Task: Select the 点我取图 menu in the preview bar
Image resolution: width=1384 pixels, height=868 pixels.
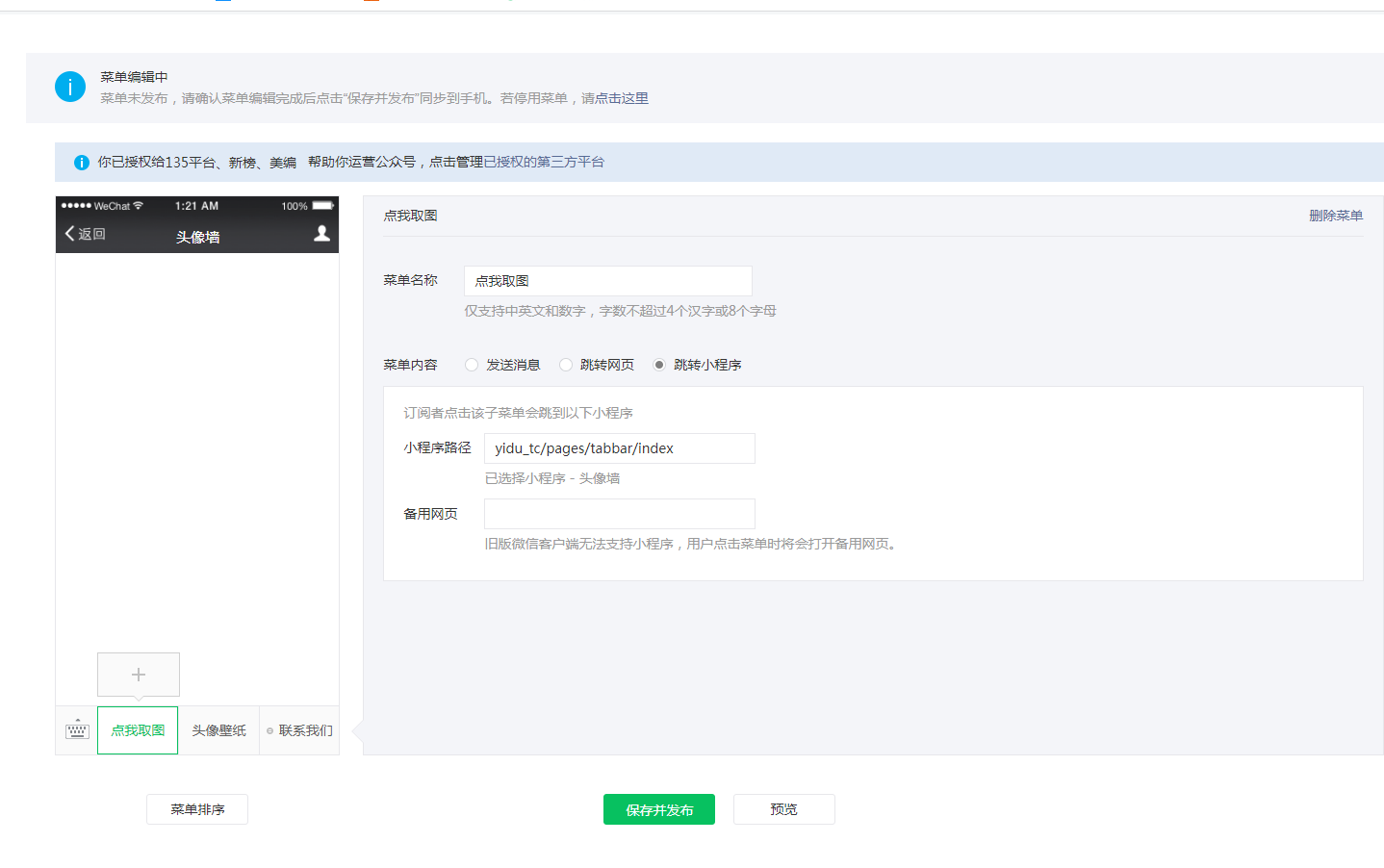Action: [x=138, y=730]
